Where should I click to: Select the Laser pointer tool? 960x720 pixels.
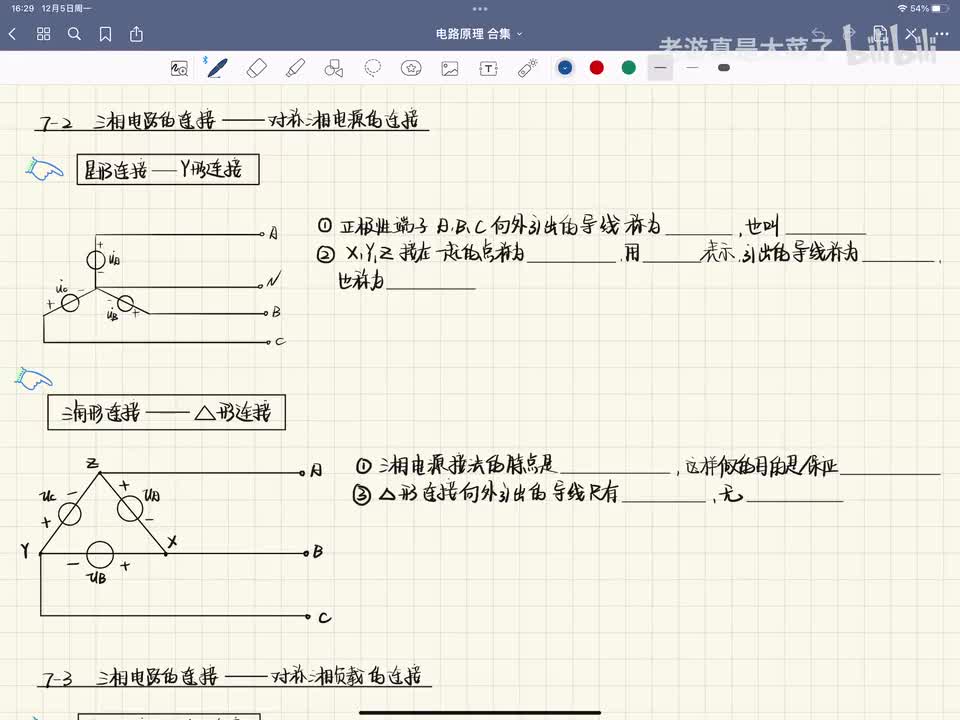pos(527,68)
